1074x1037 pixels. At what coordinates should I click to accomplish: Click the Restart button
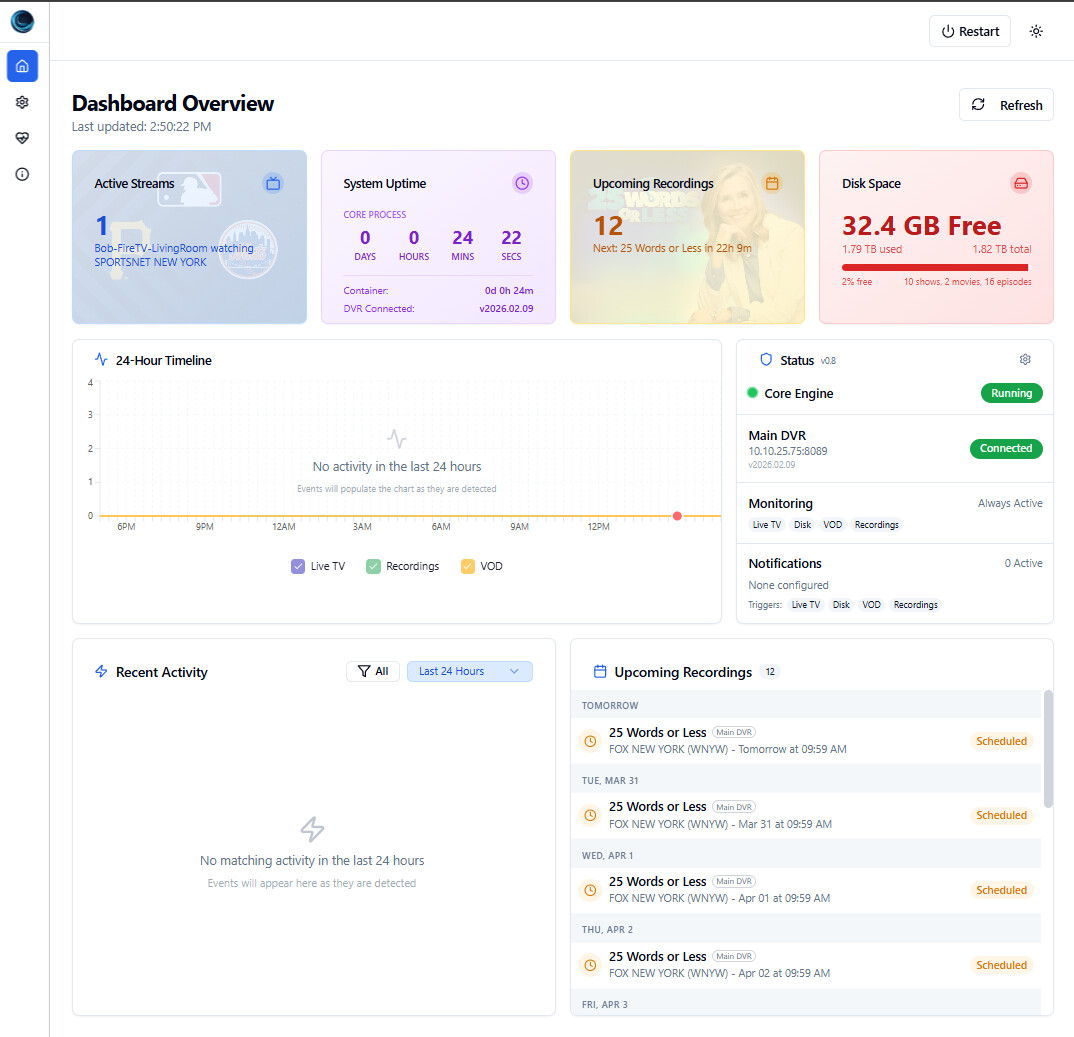coord(970,31)
